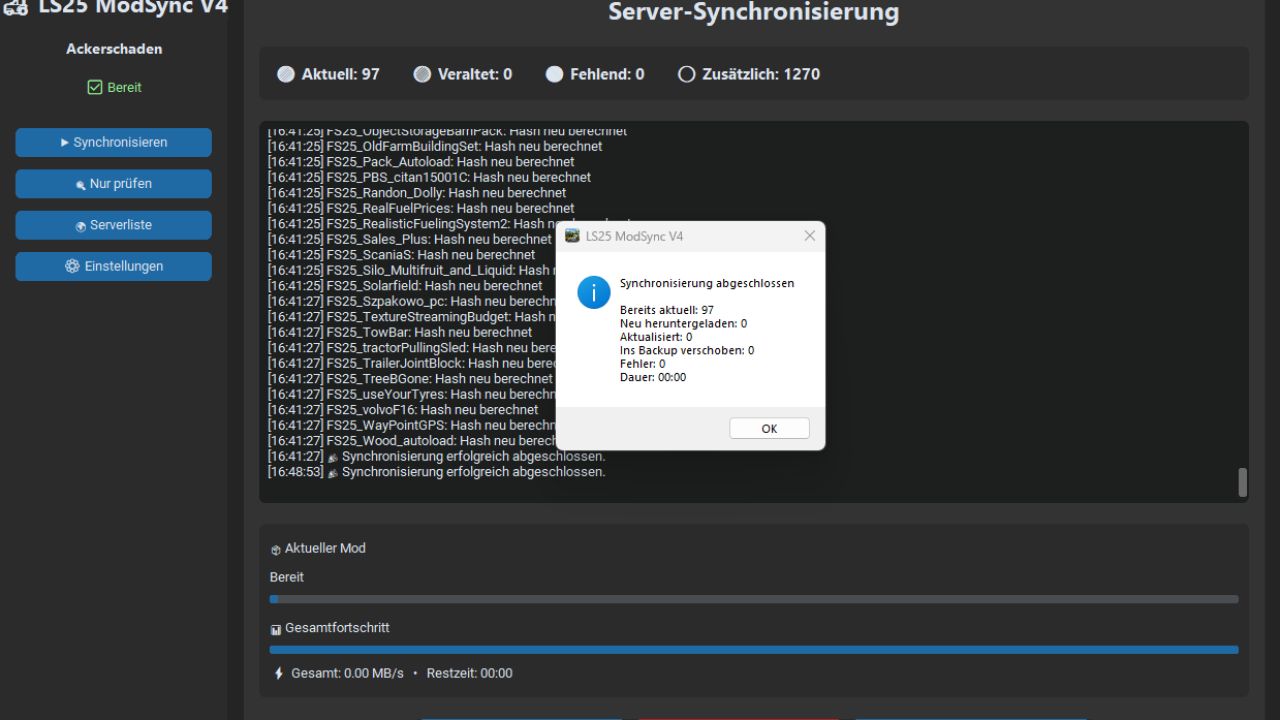This screenshot has width=1280, height=720.
Task: Click the Aktueller Mod package icon
Action: click(276, 549)
